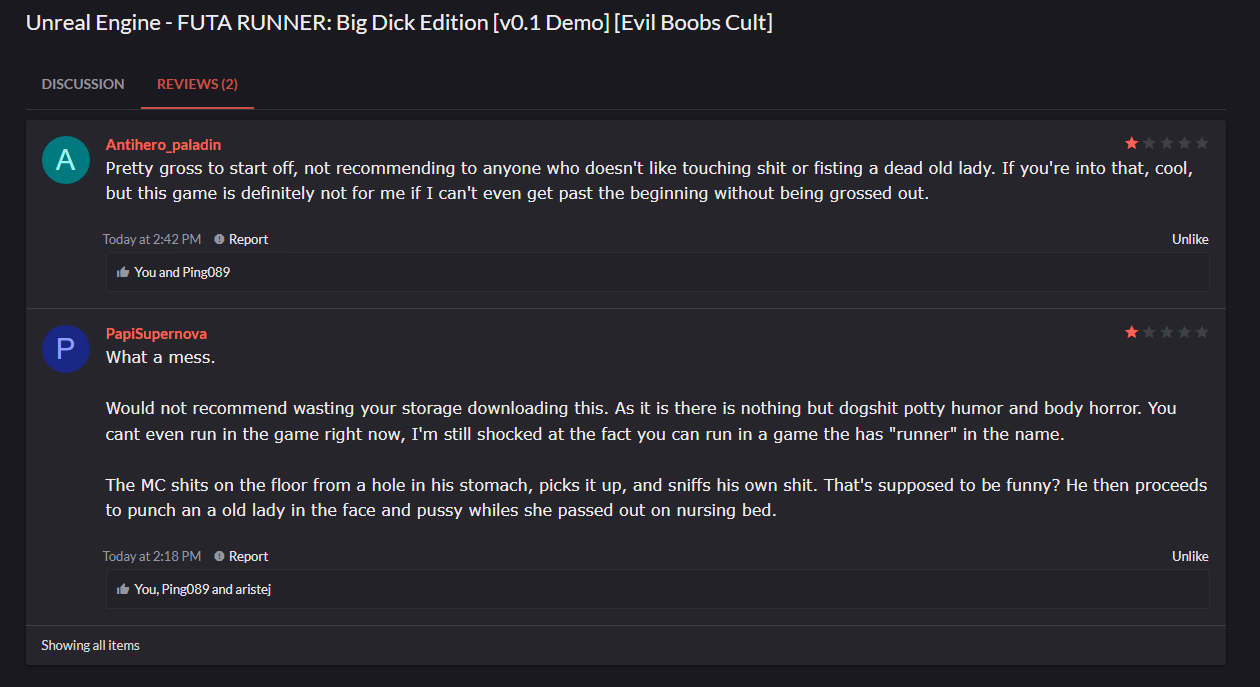Viewport: 1260px width, 687px height.
Task: Open Antihero_paladin's teal avatar icon
Action: (x=66, y=159)
